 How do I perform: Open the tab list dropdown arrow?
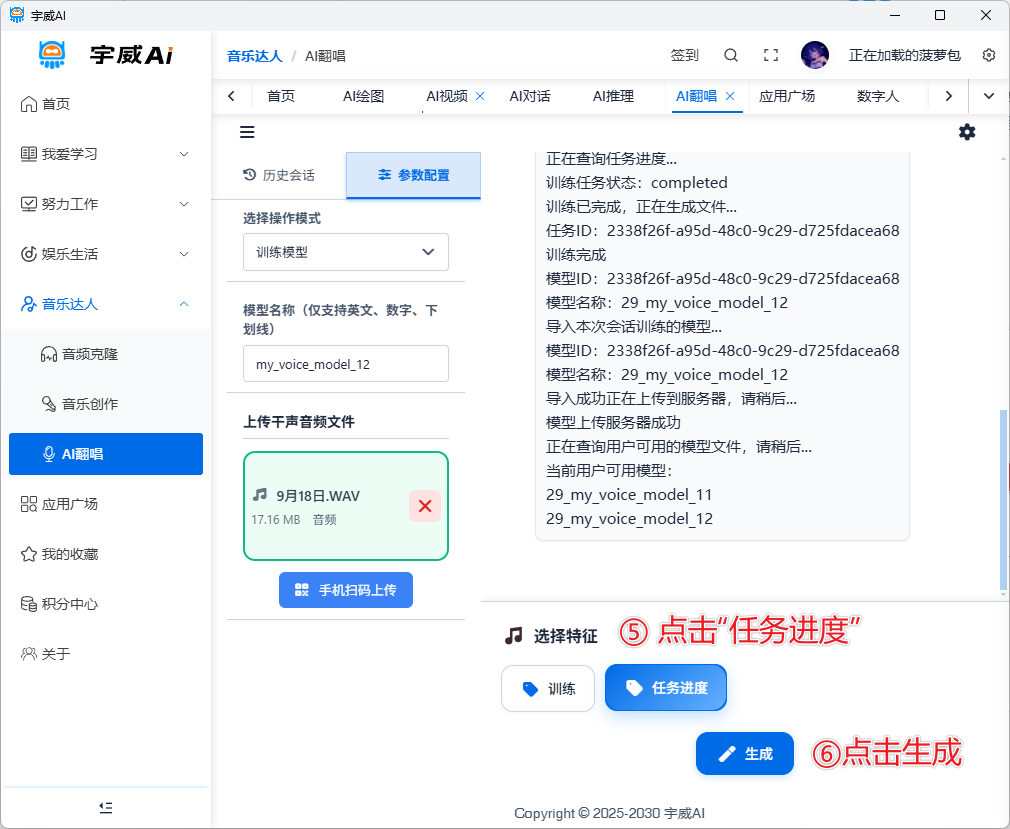pyautogui.click(x=989, y=96)
